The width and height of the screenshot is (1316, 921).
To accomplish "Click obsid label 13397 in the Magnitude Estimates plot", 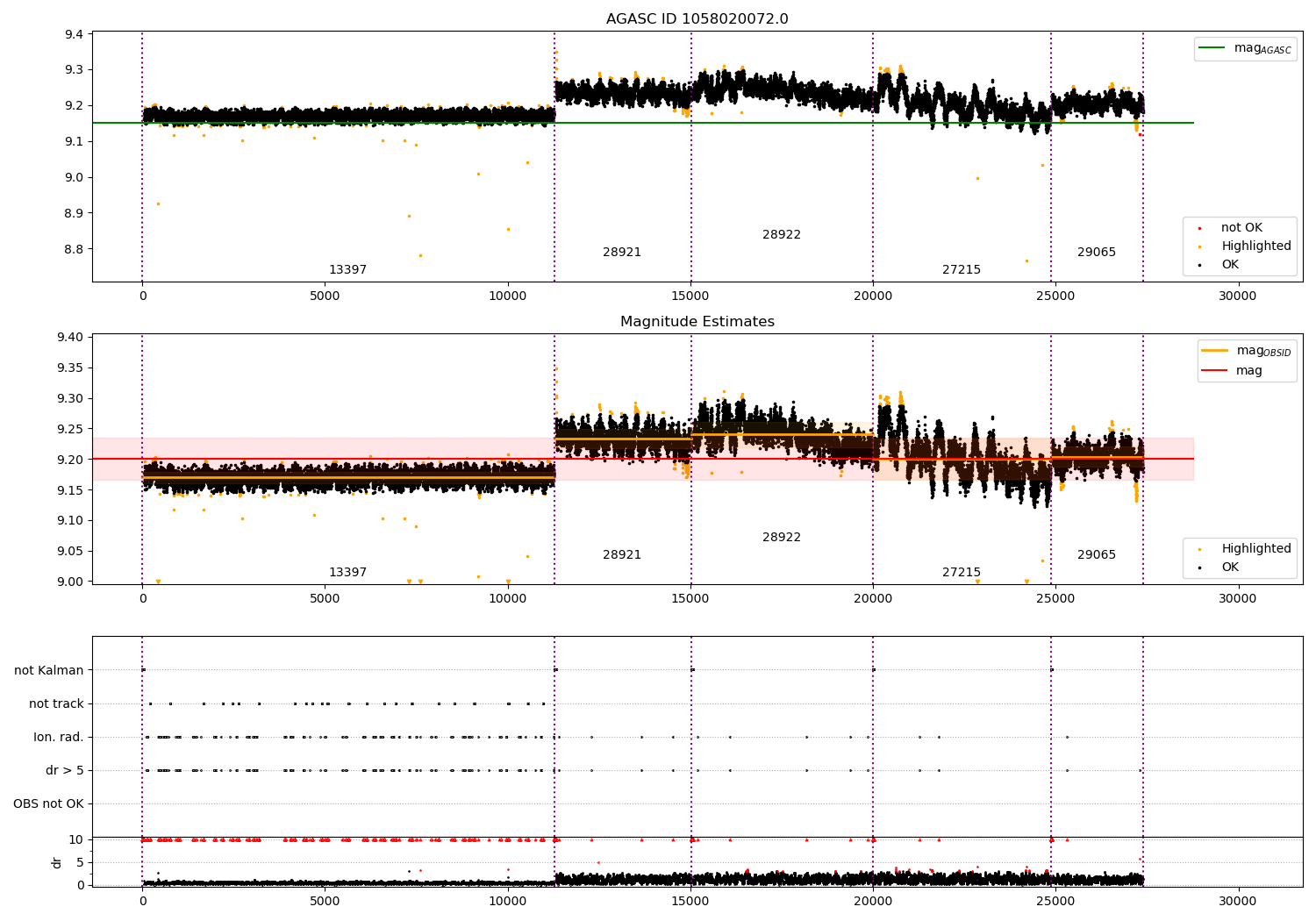I will (347, 573).
